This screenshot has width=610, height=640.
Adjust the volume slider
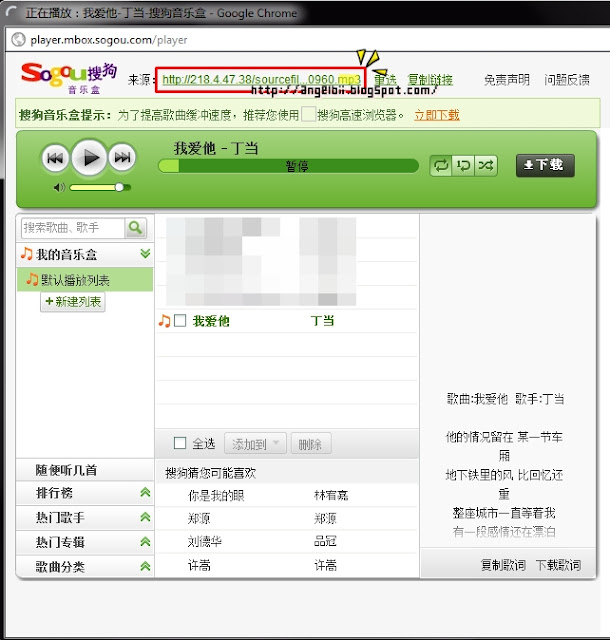coord(100,187)
